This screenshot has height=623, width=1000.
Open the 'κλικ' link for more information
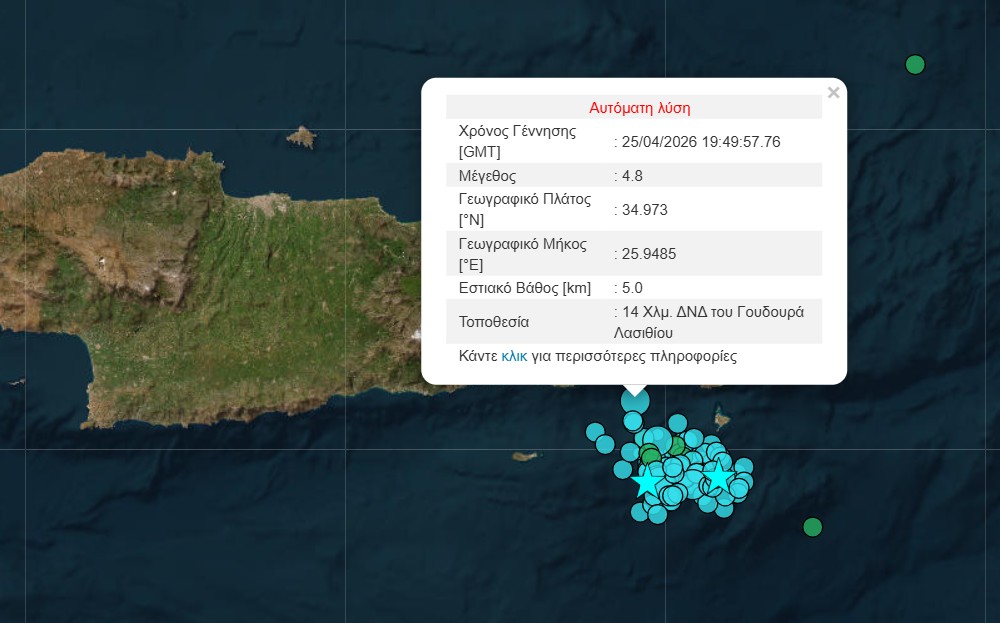click(x=514, y=356)
